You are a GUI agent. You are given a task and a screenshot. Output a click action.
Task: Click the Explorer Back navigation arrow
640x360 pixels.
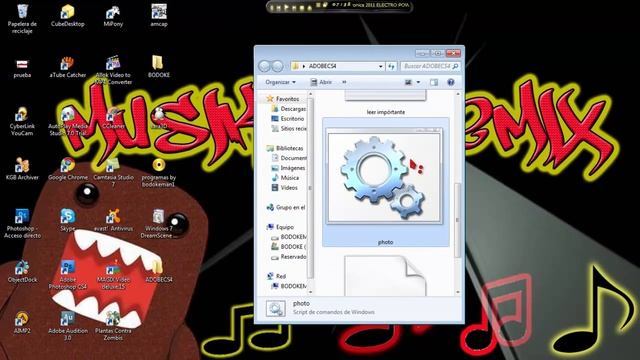264,66
